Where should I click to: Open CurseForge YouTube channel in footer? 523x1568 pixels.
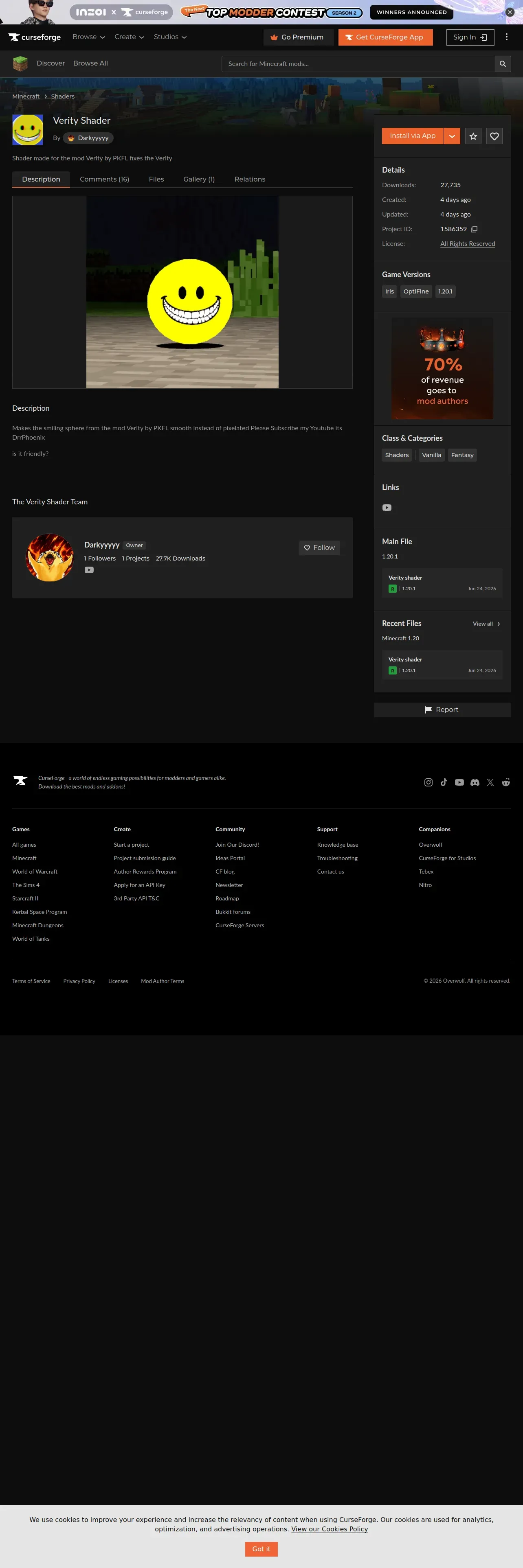point(459,782)
